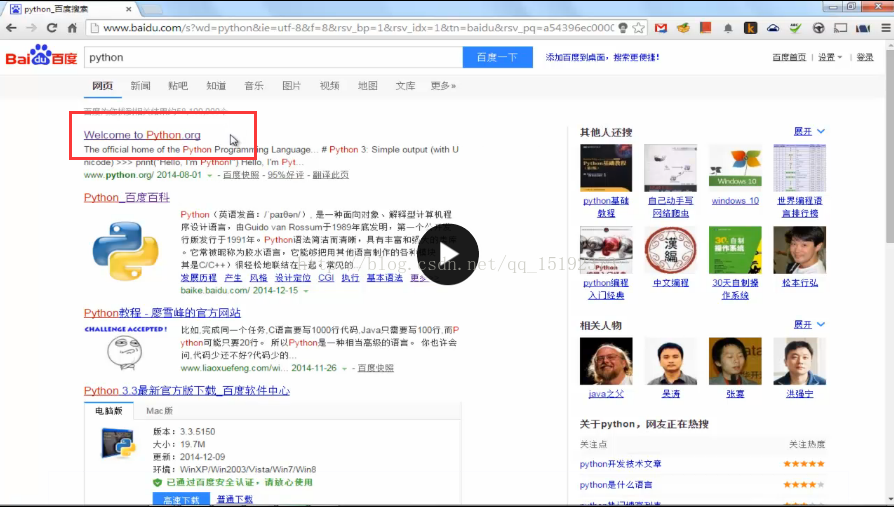Open the 更多» category menu

pos(443,86)
